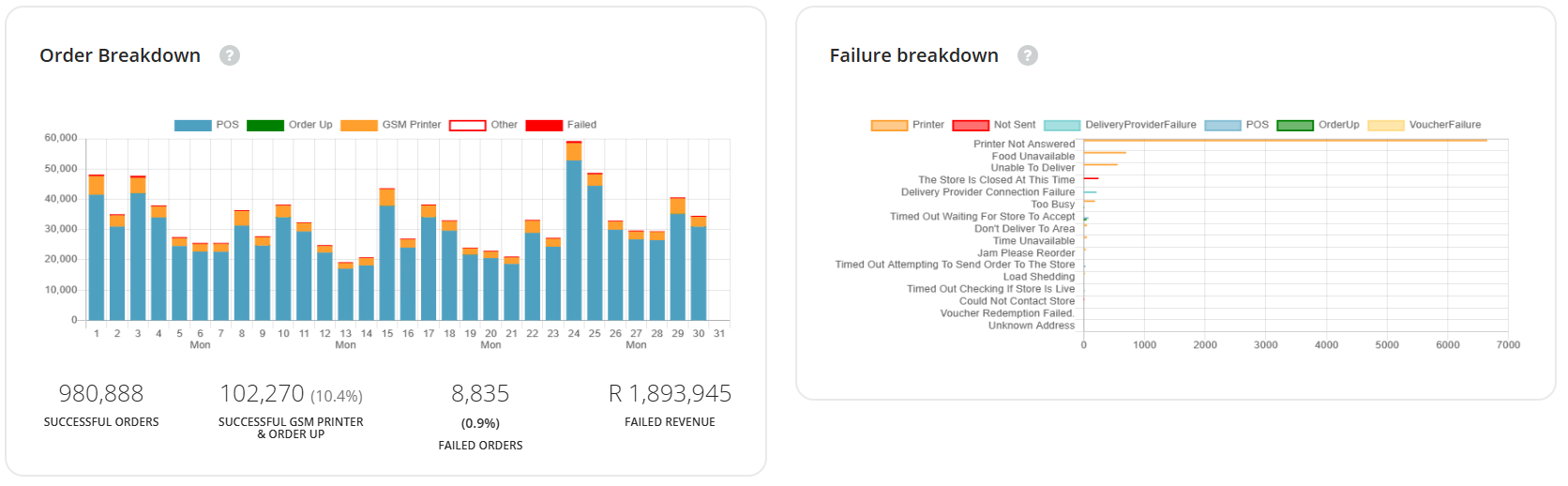Click the Printer Not Answered bar
Screen dimensions: 1568x486
point(1285,141)
